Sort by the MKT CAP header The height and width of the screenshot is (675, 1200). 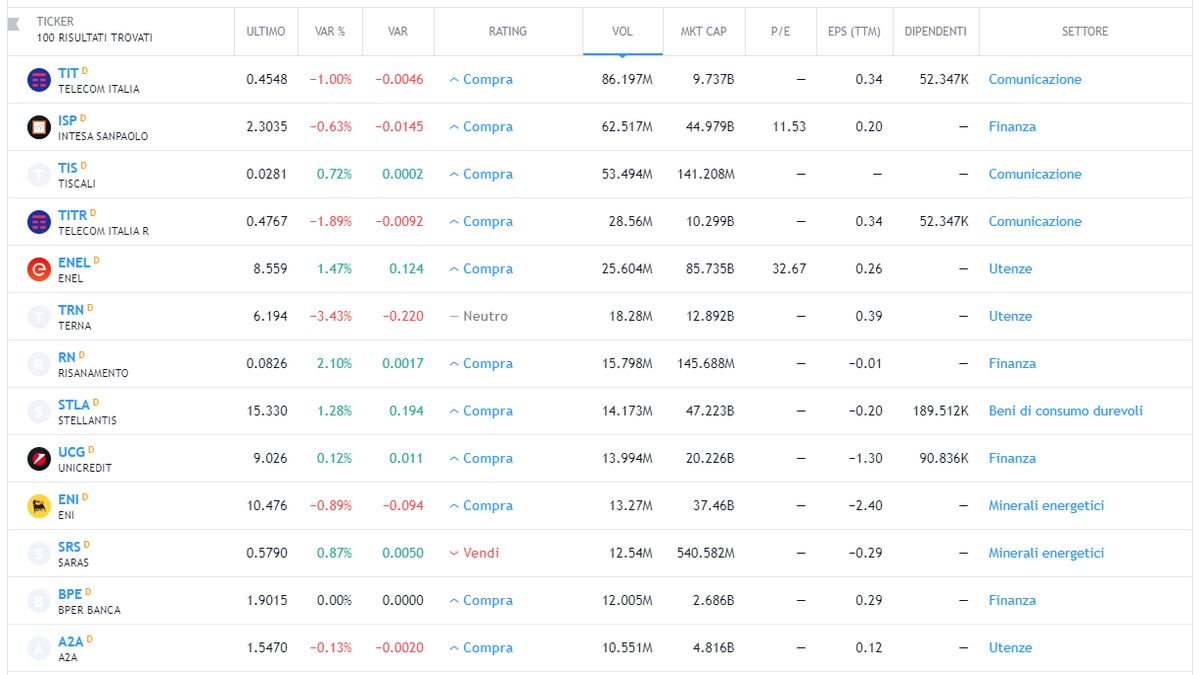click(x=704, y=32)
